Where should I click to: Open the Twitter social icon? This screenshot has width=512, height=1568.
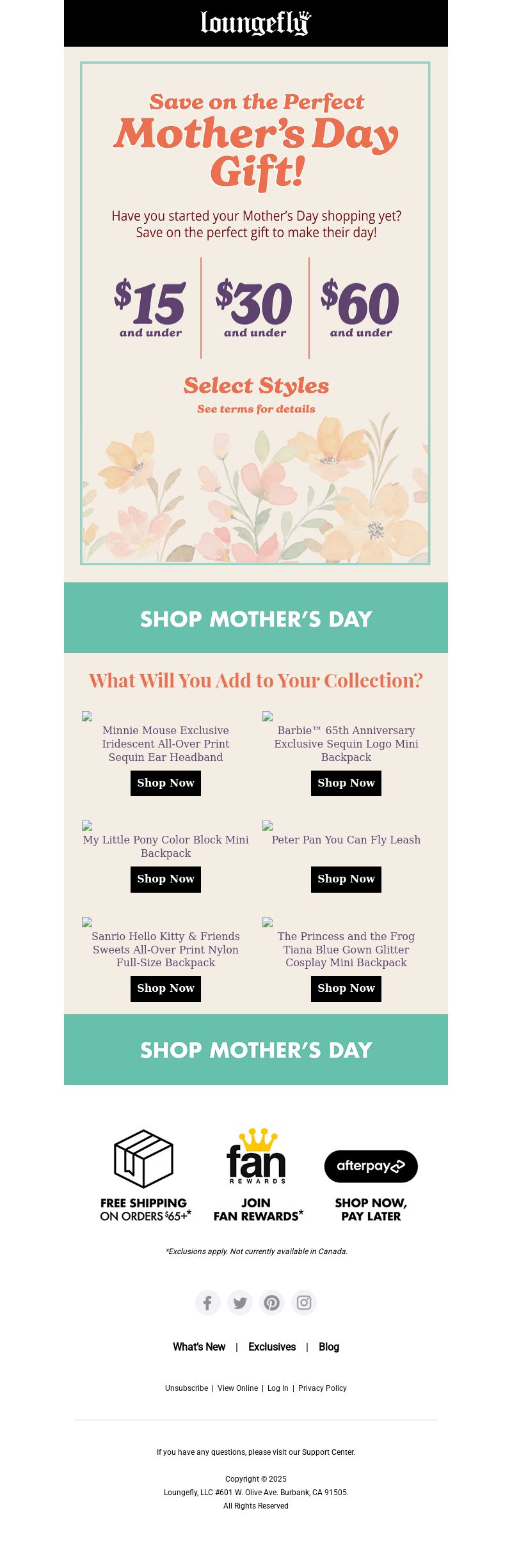240,1303
